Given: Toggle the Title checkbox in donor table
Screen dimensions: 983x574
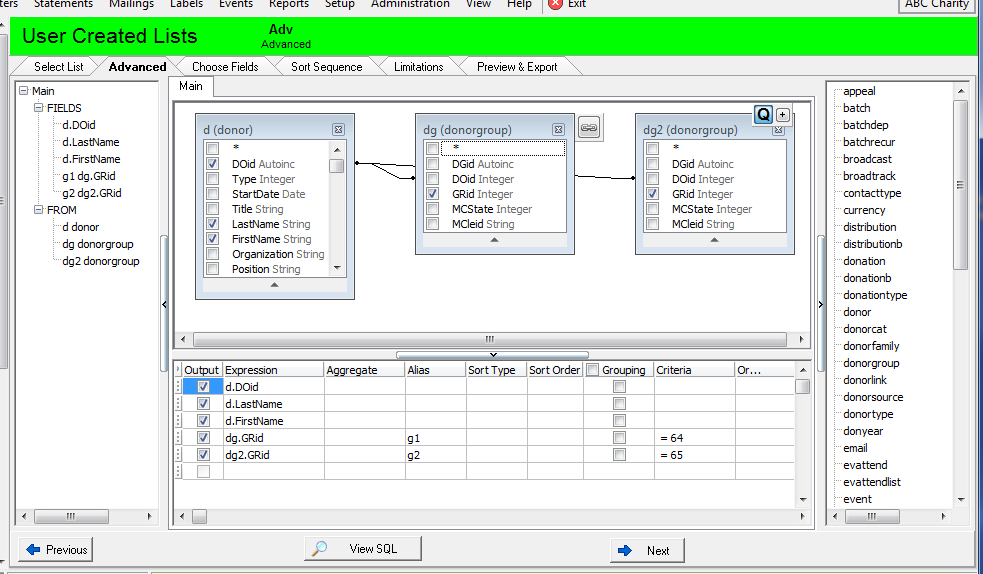Looking at the screenshot, I should tap(212, 209).
